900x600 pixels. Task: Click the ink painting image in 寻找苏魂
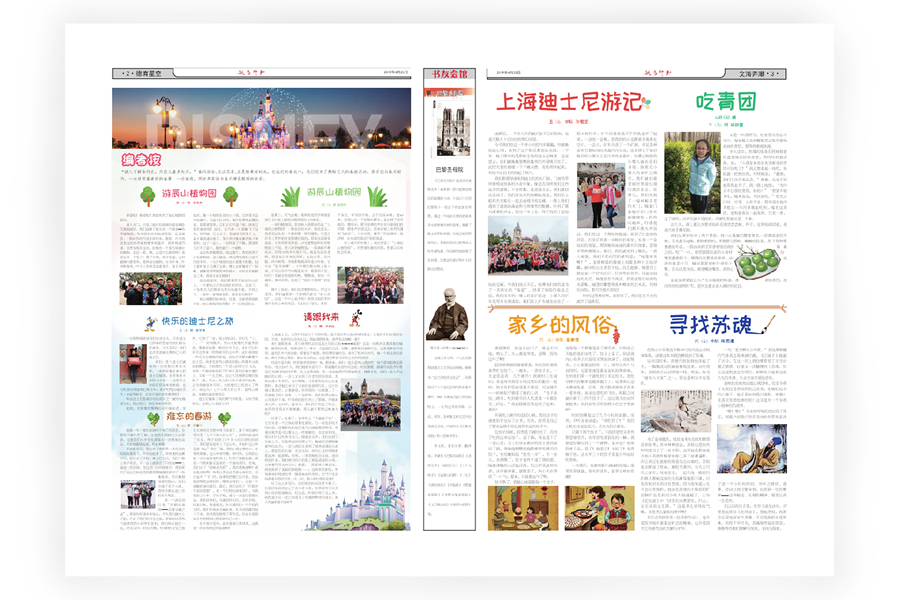pos(676,411)
